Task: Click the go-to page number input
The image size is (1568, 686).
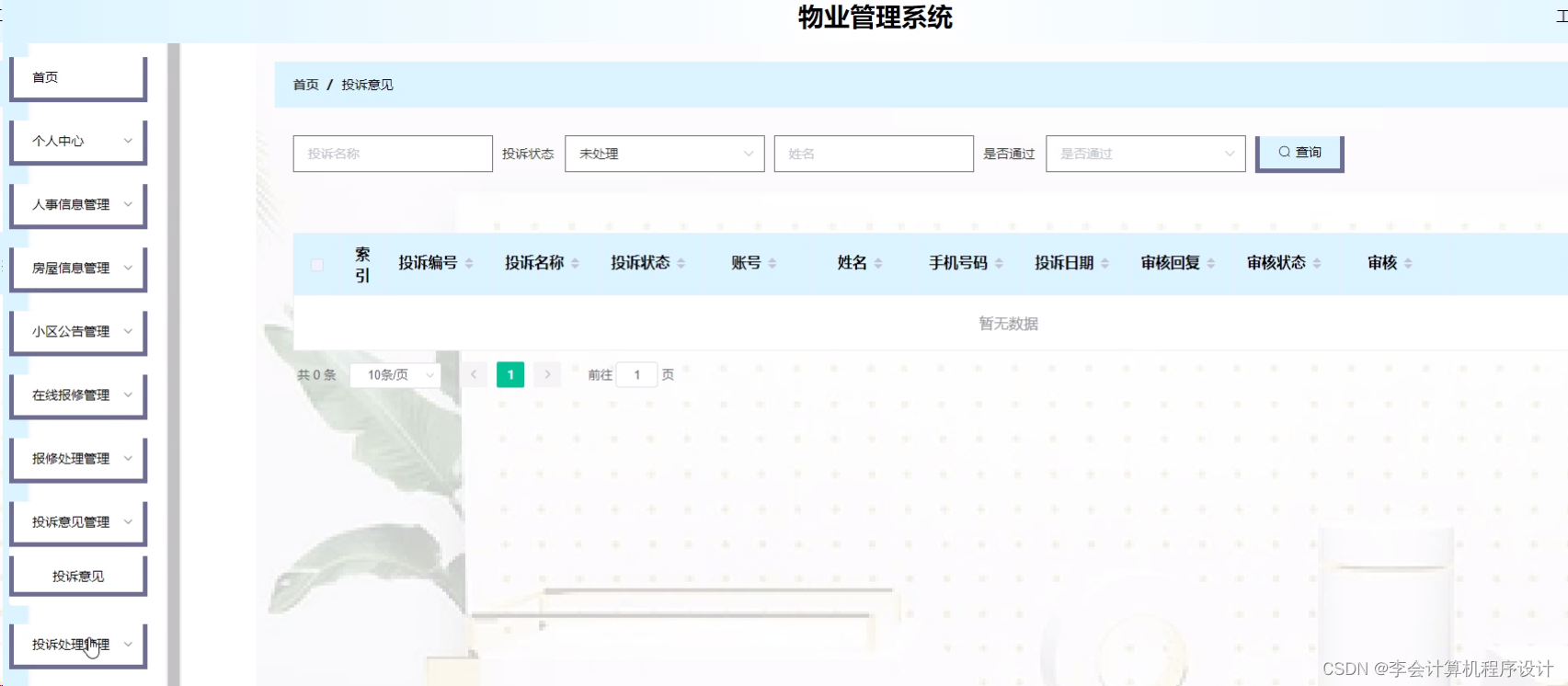Action: pos(636,374)
